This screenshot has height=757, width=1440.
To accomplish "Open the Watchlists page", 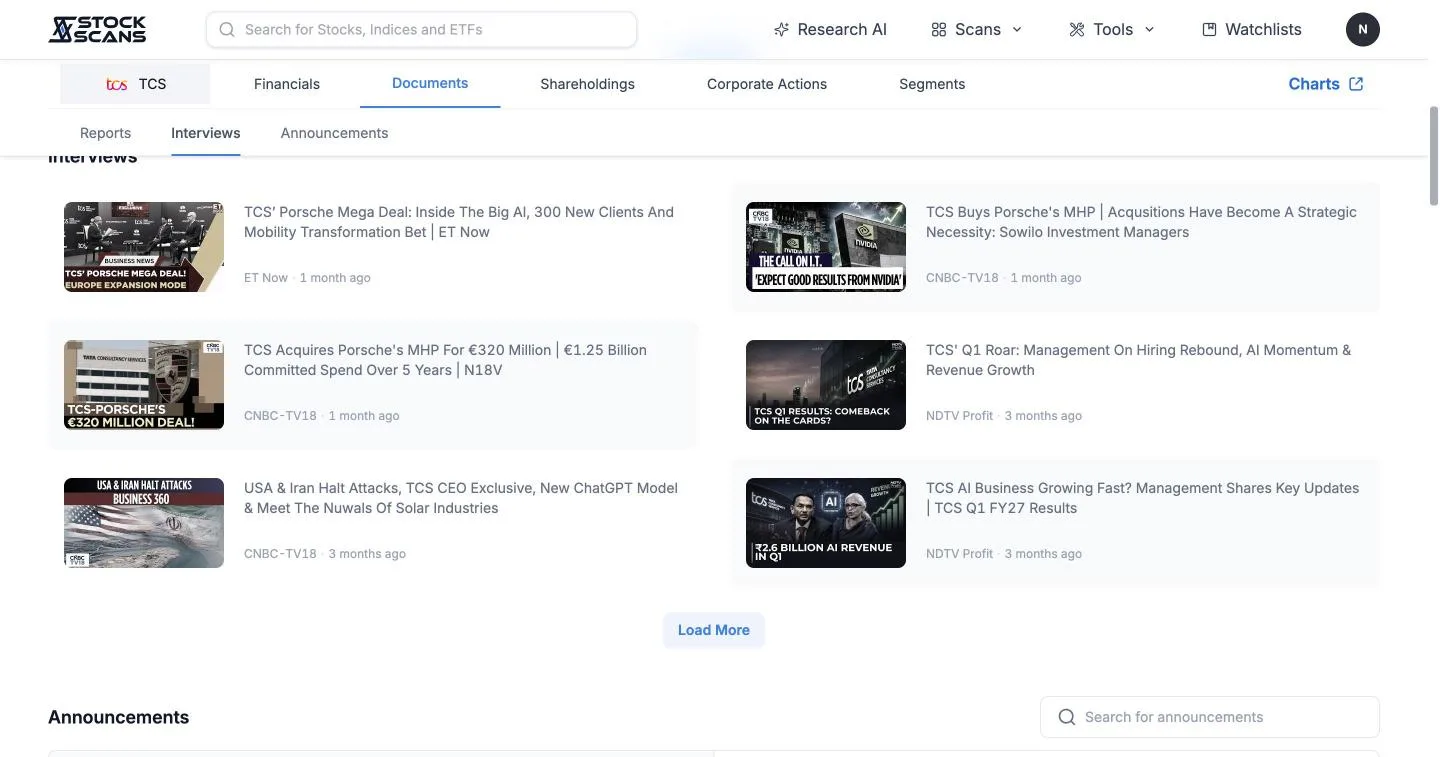I will [x=1252, y=30].
